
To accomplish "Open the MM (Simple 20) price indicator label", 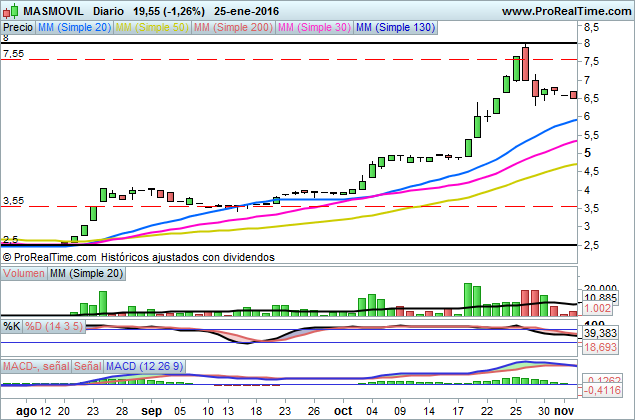I will click(x=74, y=28).
